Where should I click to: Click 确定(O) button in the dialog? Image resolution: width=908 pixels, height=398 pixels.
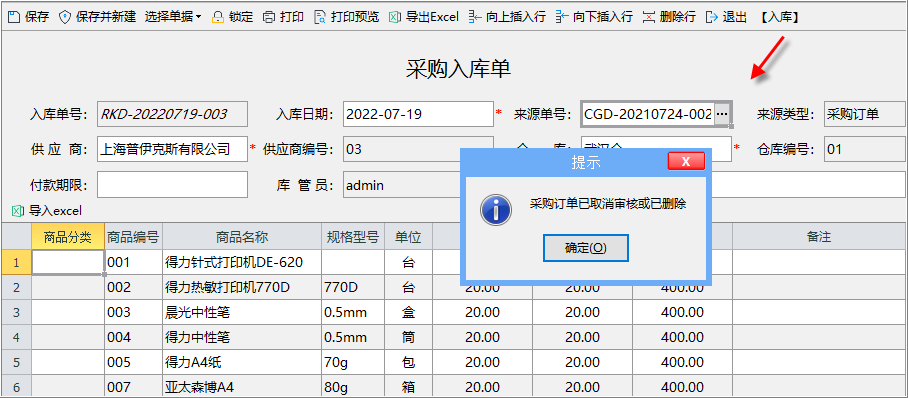point(585,248)
